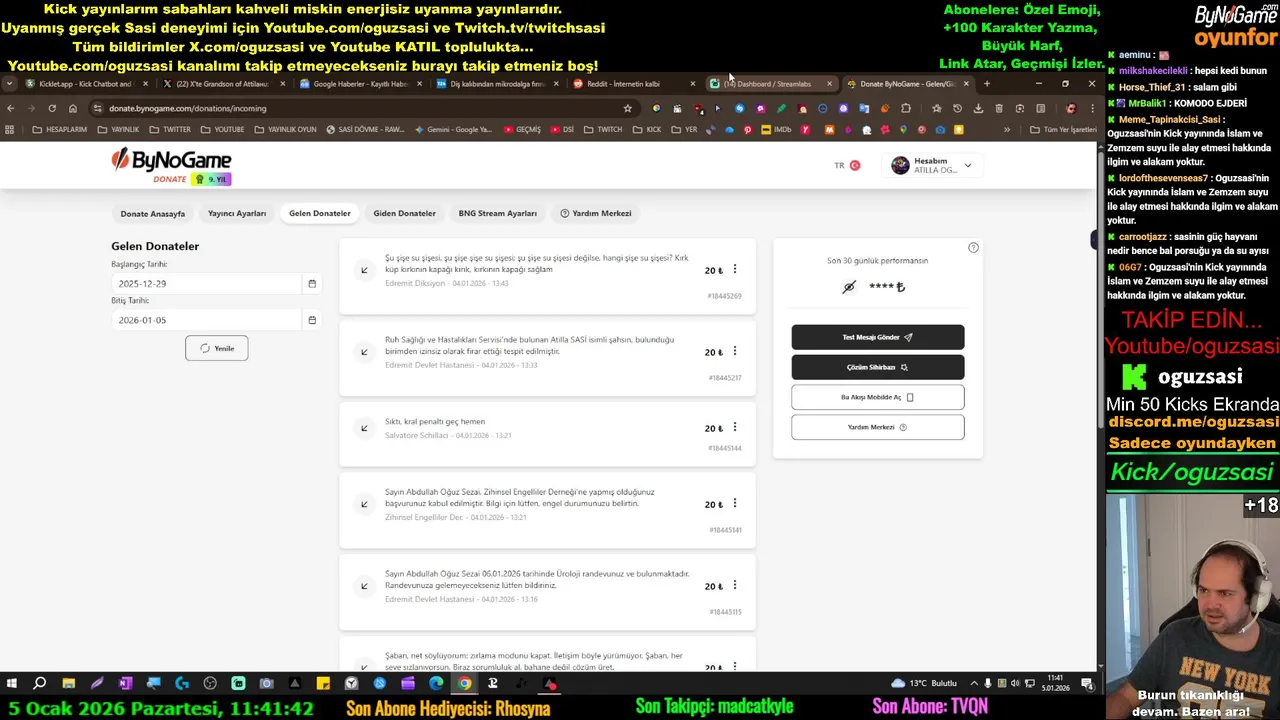Open the Edge browser from the taskbar
The height and width of the screenshot is (720, 1280).
436,684
